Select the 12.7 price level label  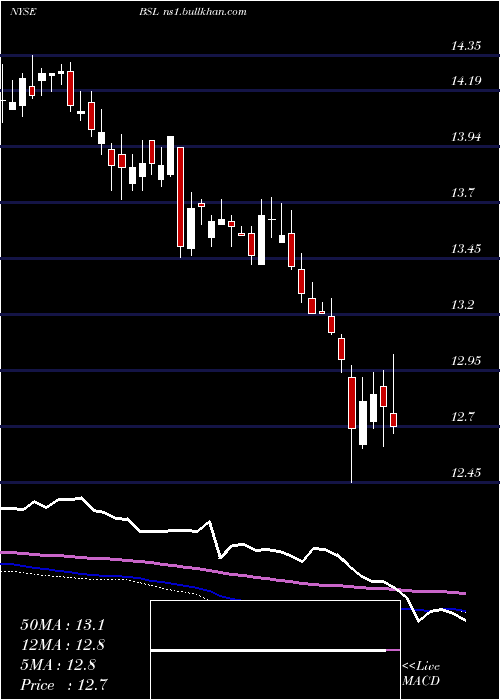[463, 417]
